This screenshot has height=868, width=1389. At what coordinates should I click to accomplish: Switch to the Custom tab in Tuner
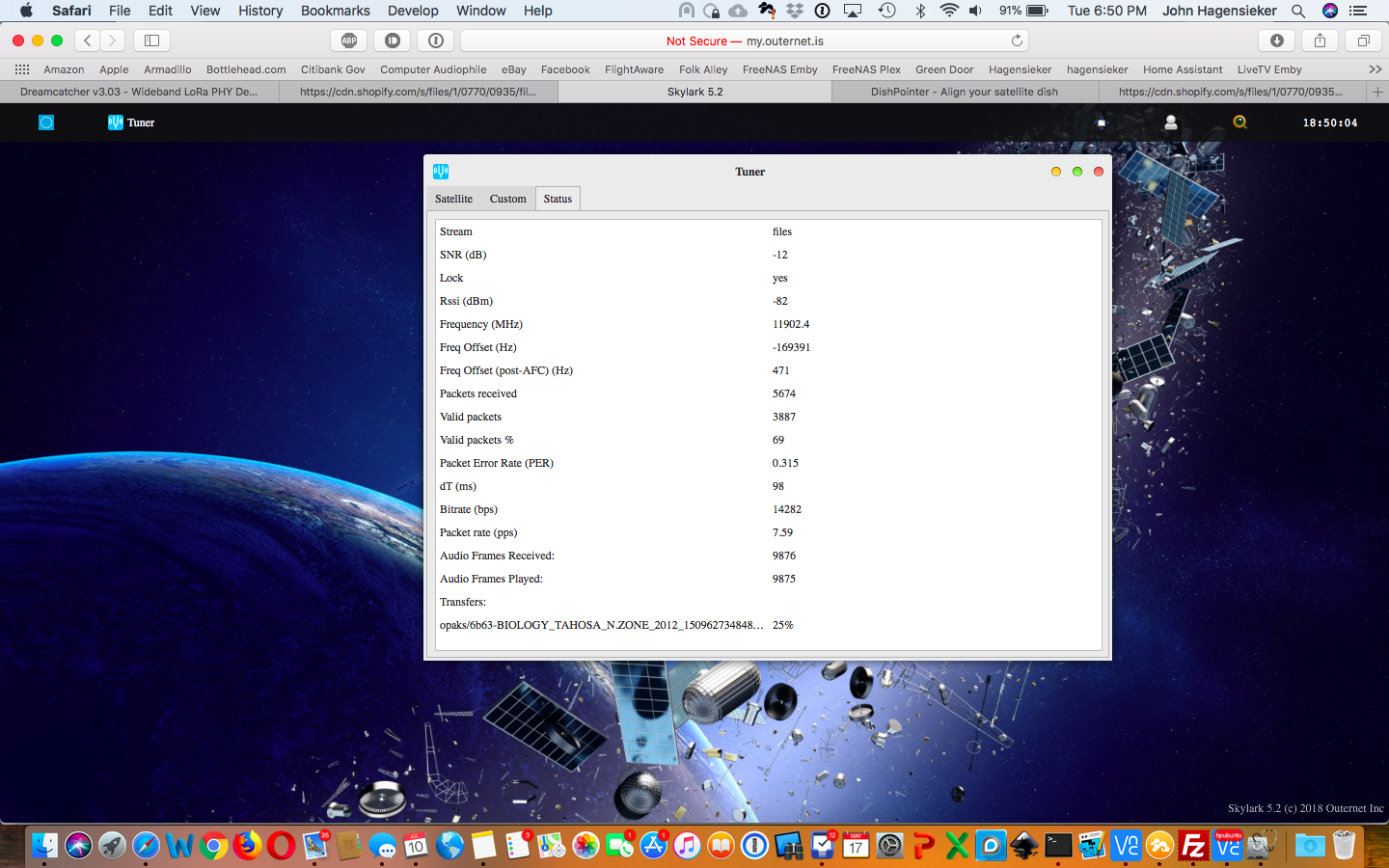pyautogui.click(x=507, y=199)
